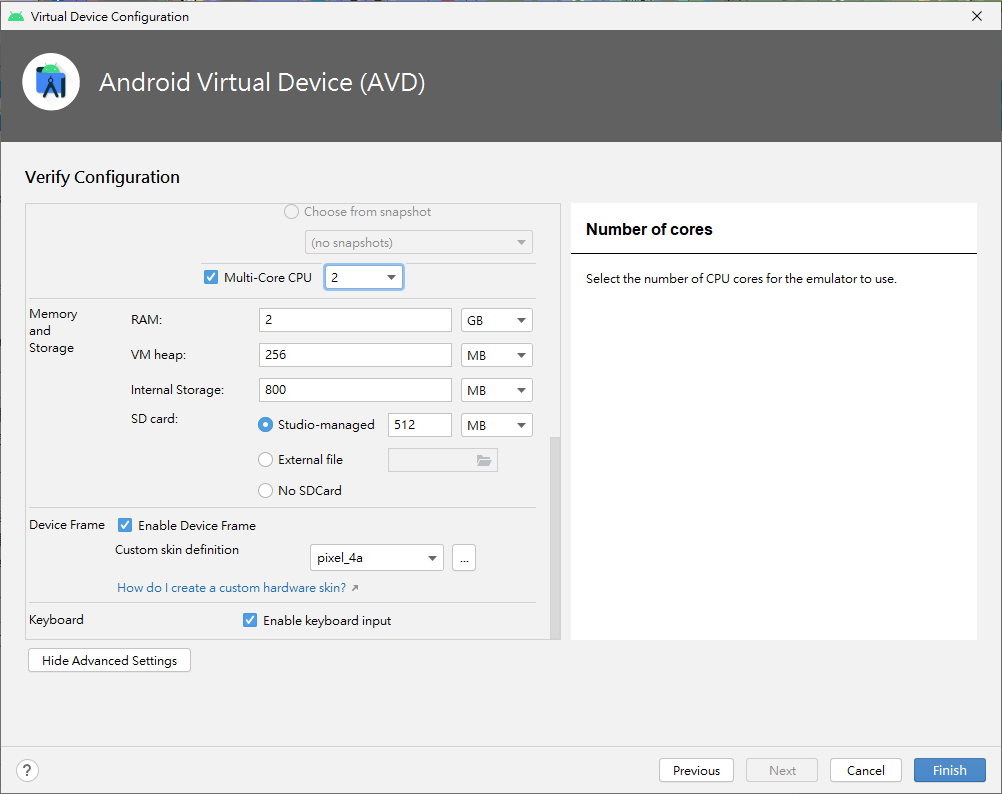
Task: Open the Multi-Core CPU count dropdown
Action: 364,277
